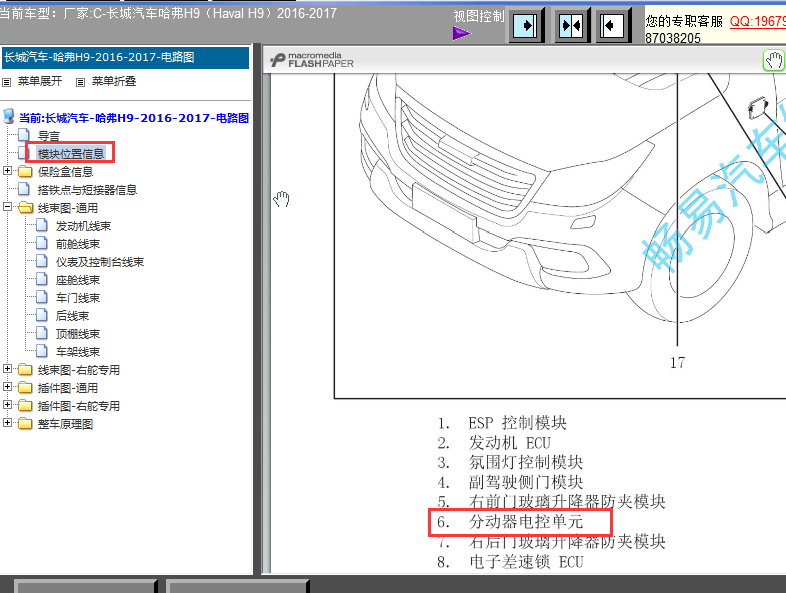Click the second taskbar button at the bottom
Image resolution: width=786 pixels, height=593 pixels.
(x=237, y=586)
